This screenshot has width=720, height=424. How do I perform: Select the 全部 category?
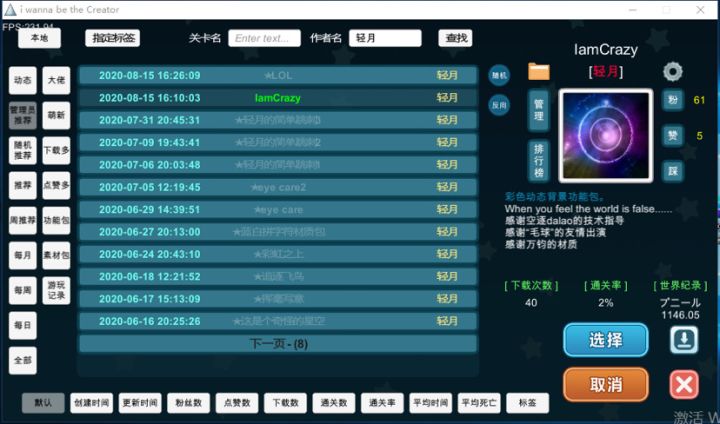pos(22,361)
